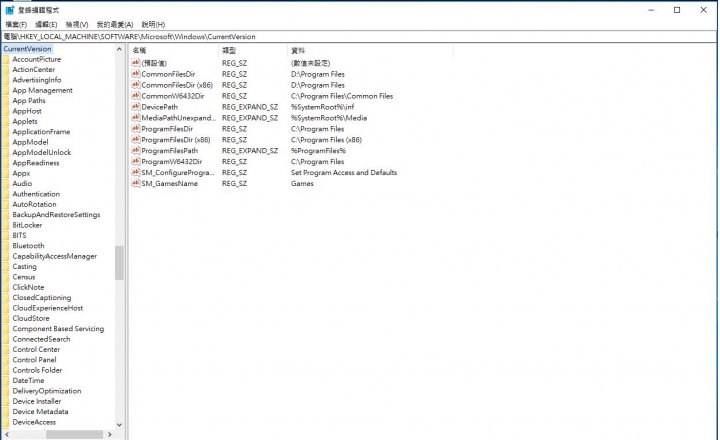Click the ApplicationFrame folder icon

pos(6,132)
